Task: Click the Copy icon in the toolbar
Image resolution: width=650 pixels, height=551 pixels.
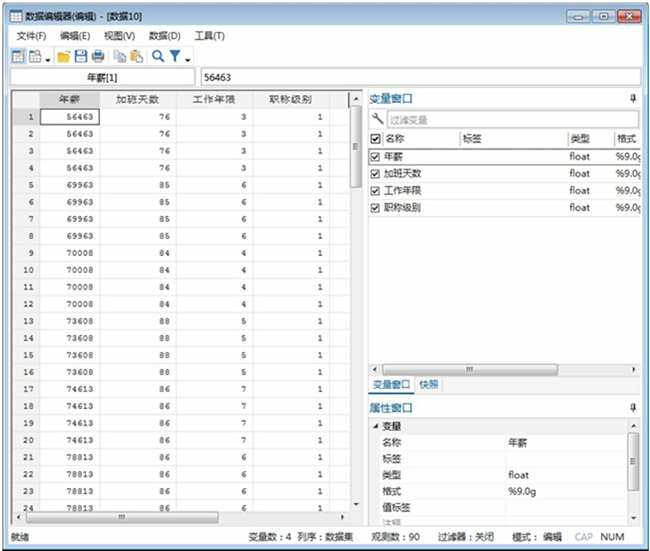Action: 120,57
